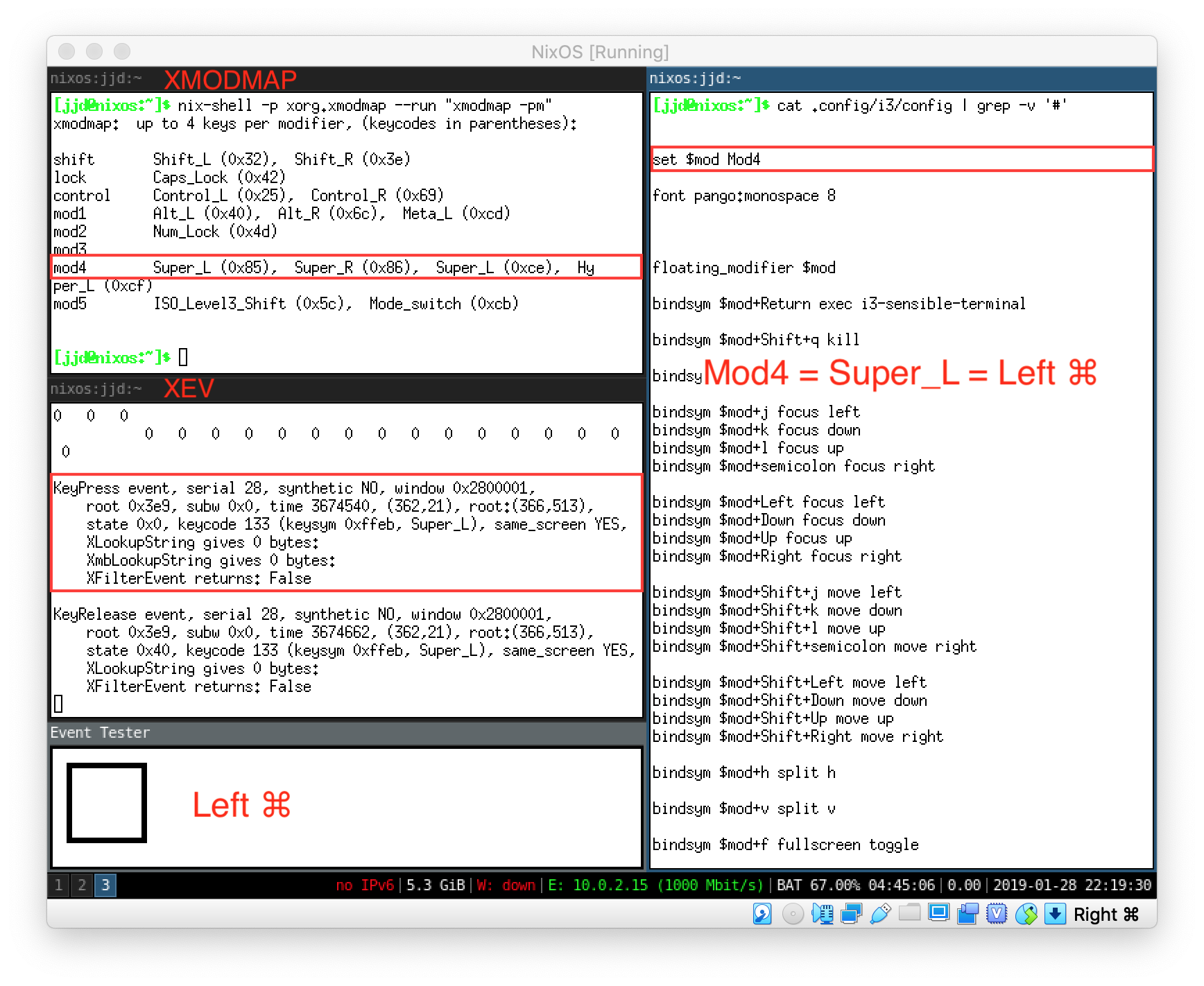Click the optical disc drive icon

tap(792, 914)
